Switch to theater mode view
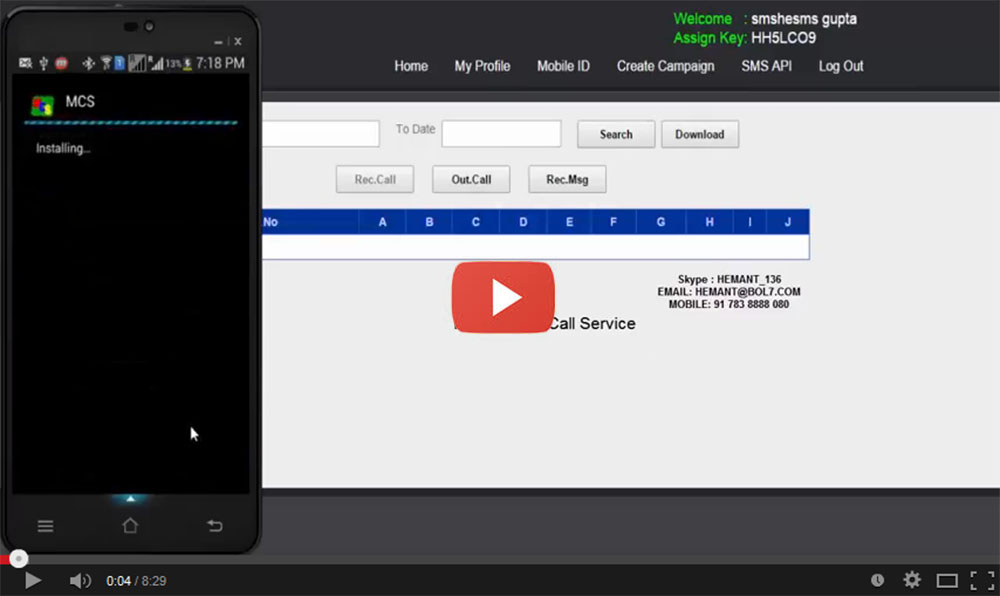The height and width of the screenshot is (596, 1000). (x=947, y=580)
